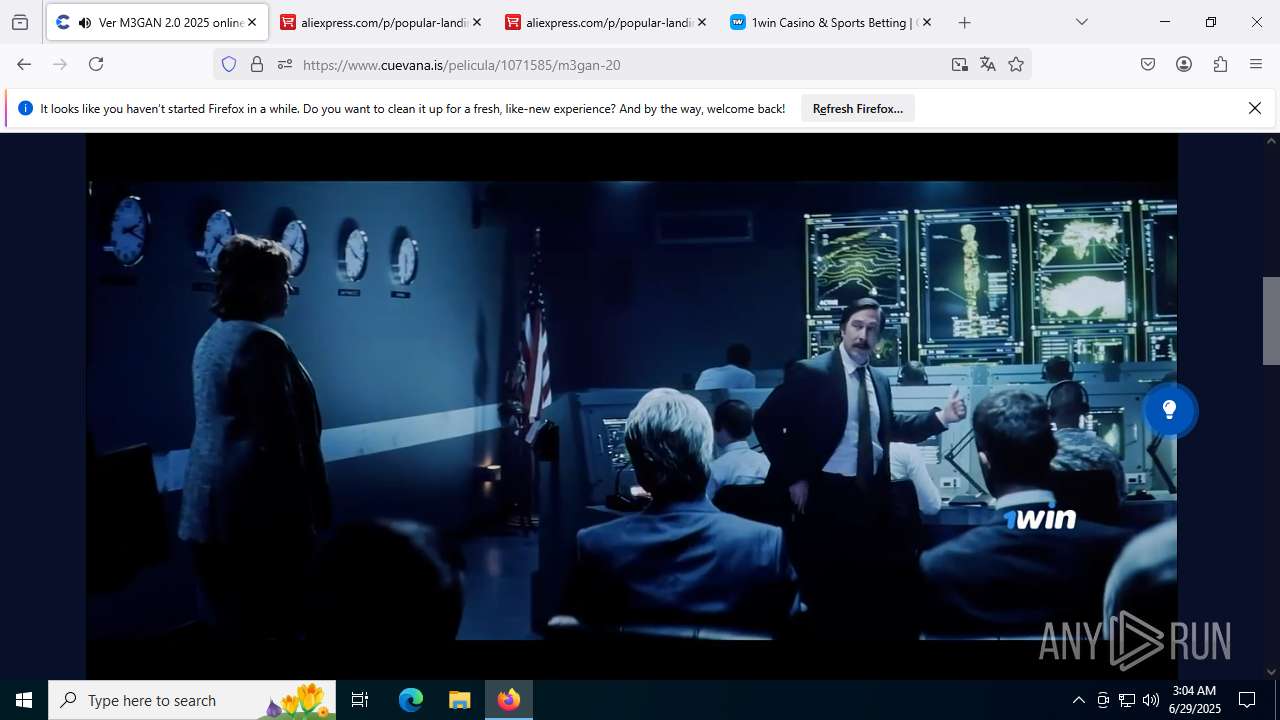
Task: Switch to 1win Casino & Sports Betting tab
Action: pyautogui.click(x=832, y=22)
